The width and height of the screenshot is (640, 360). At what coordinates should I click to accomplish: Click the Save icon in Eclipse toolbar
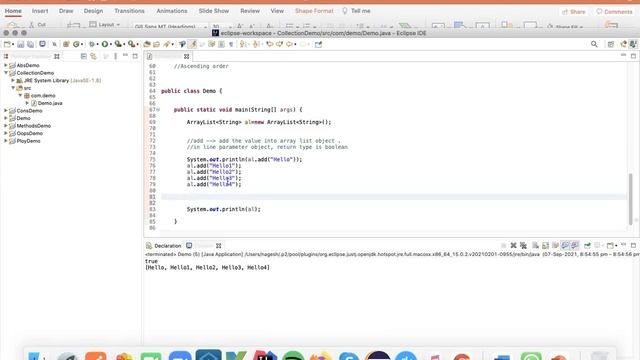pos(20,44)
